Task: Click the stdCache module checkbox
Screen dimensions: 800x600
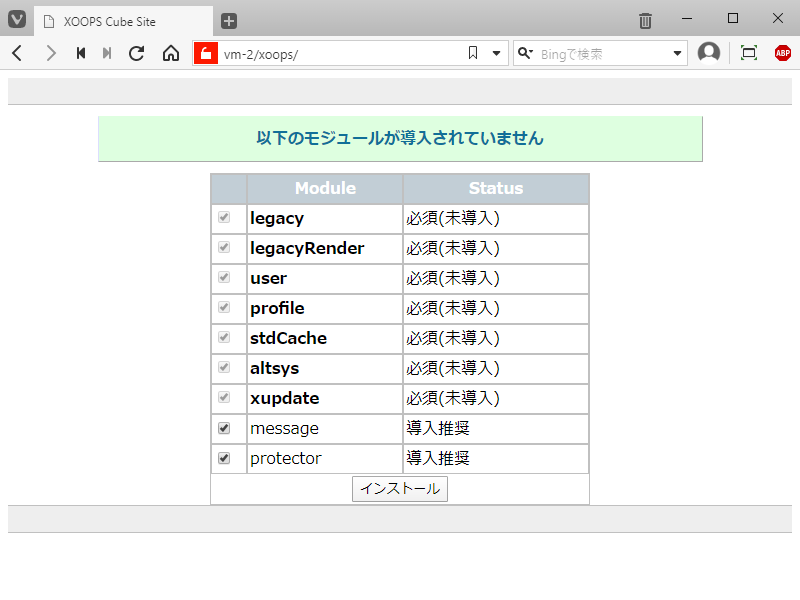Action: pos(223,337)
